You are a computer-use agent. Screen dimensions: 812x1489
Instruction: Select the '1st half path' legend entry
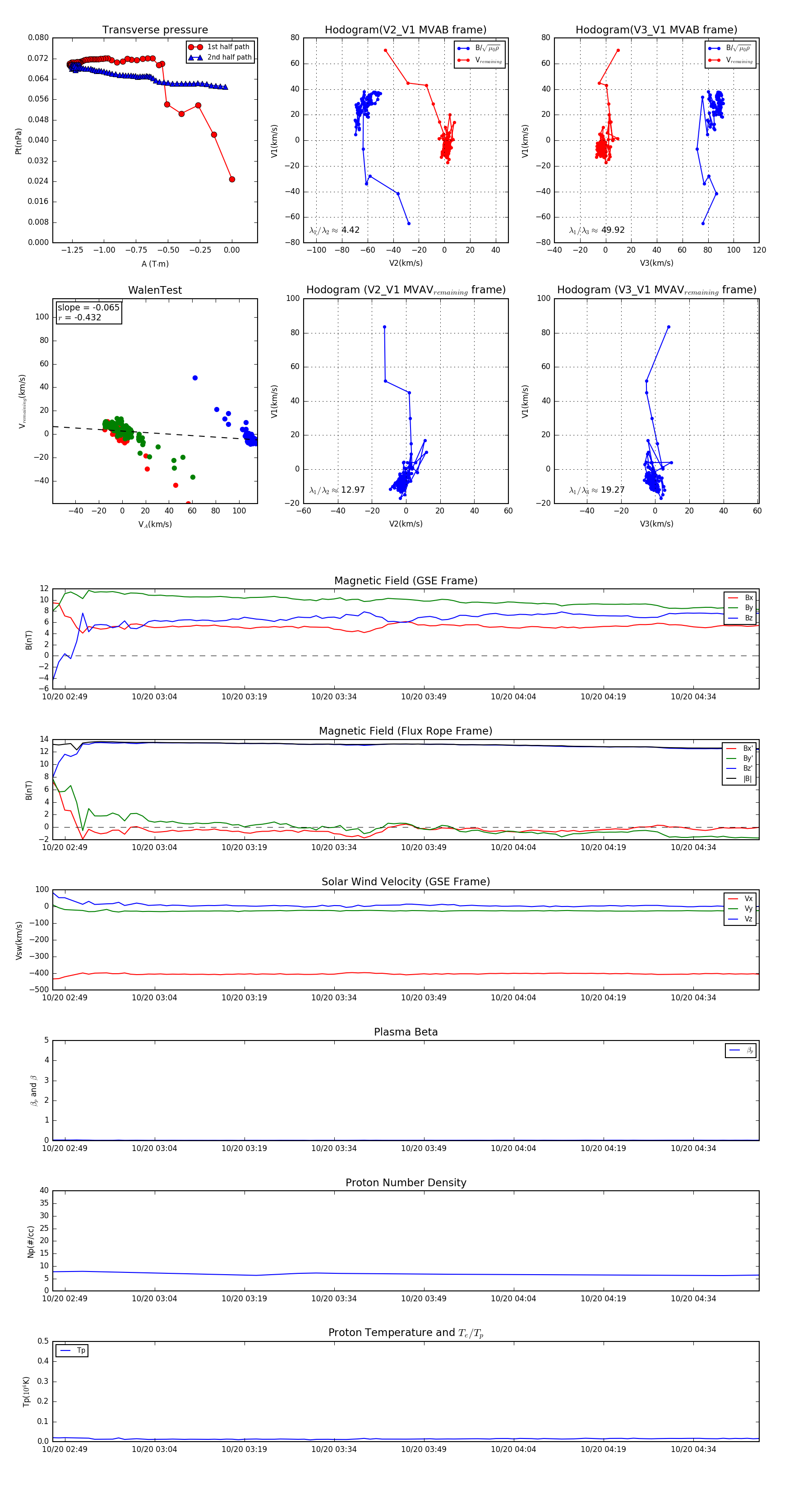(x=220, y=47)
